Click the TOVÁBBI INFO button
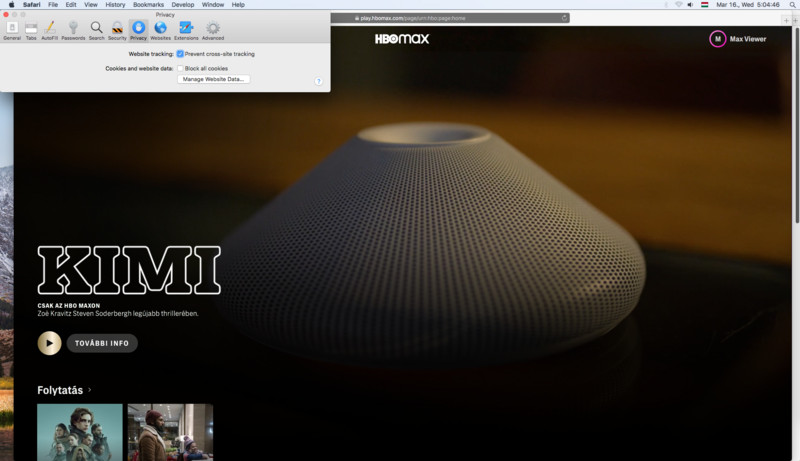800x461 pixels. [x=102, y=343]
